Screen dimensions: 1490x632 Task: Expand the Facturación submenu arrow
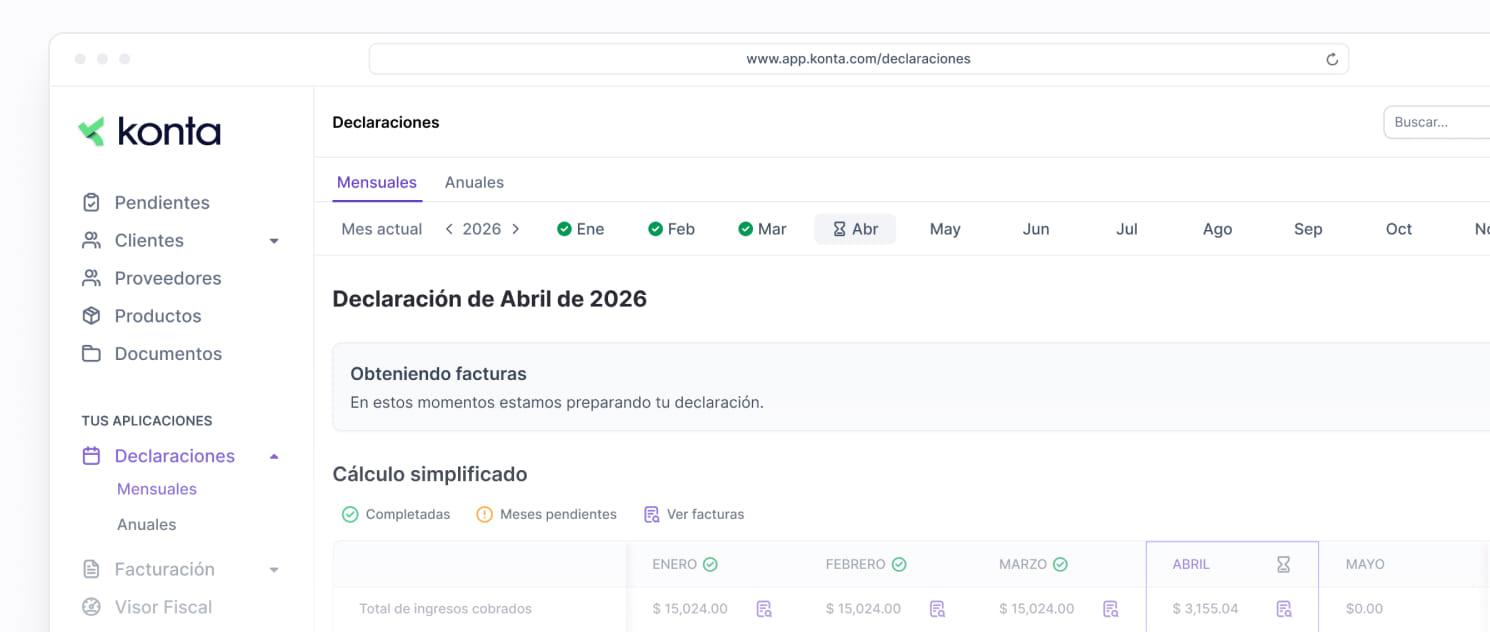(x=274, y=570)
